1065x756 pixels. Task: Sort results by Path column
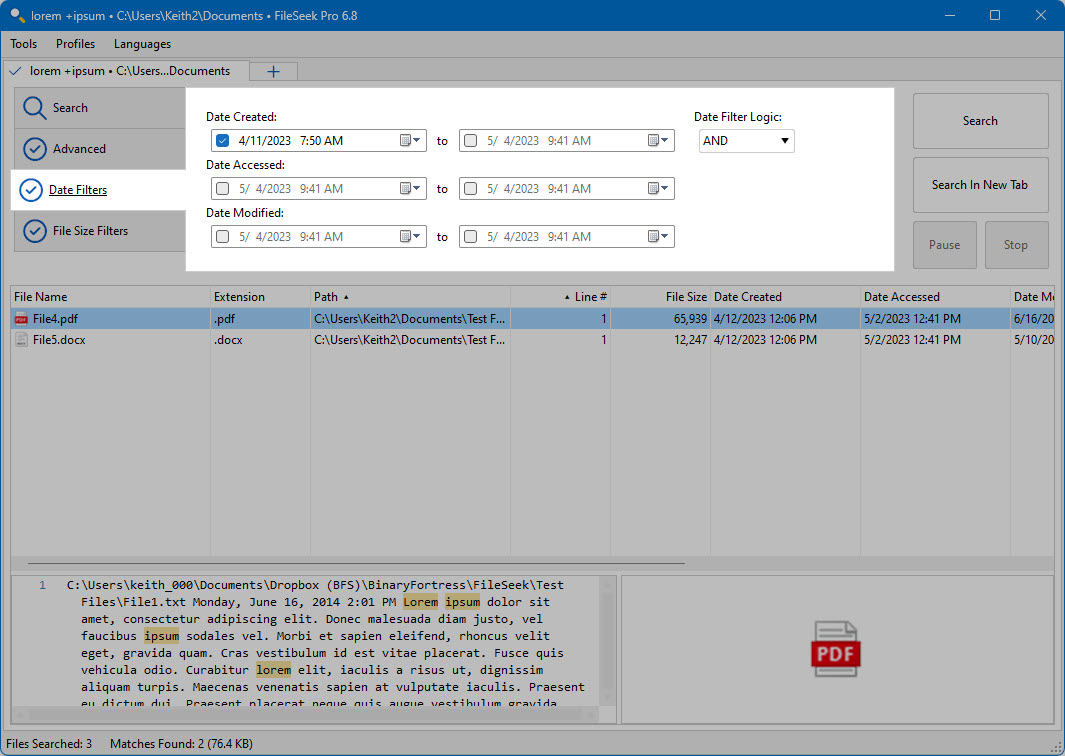click(x=410, y=297)
